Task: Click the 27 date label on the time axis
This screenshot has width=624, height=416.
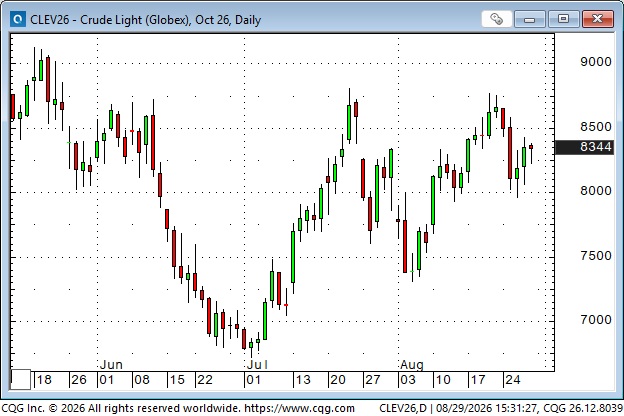Action: click(x=373, y=380)
